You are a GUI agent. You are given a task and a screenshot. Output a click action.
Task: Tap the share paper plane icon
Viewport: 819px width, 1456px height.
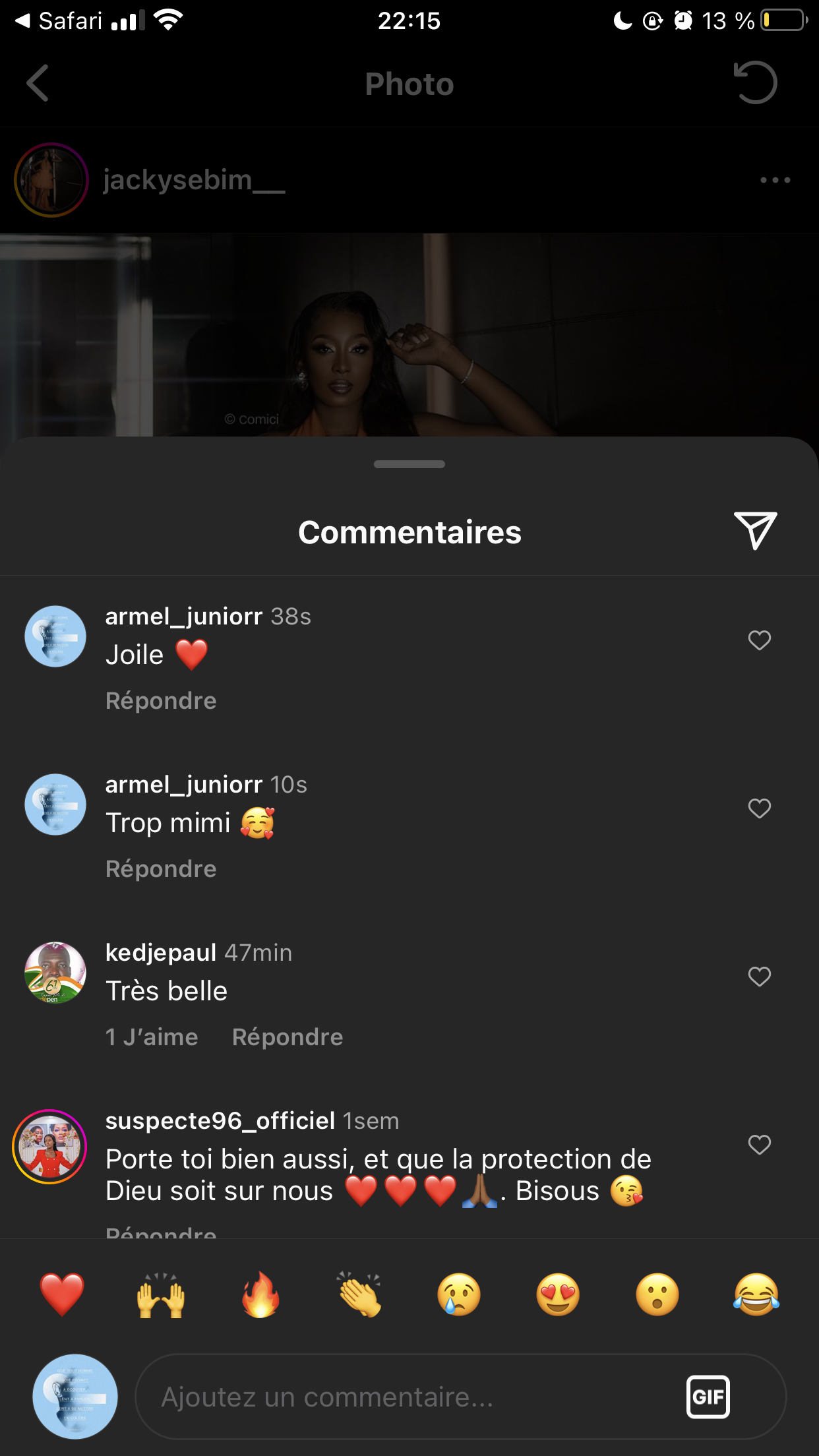tap(756, 531)
